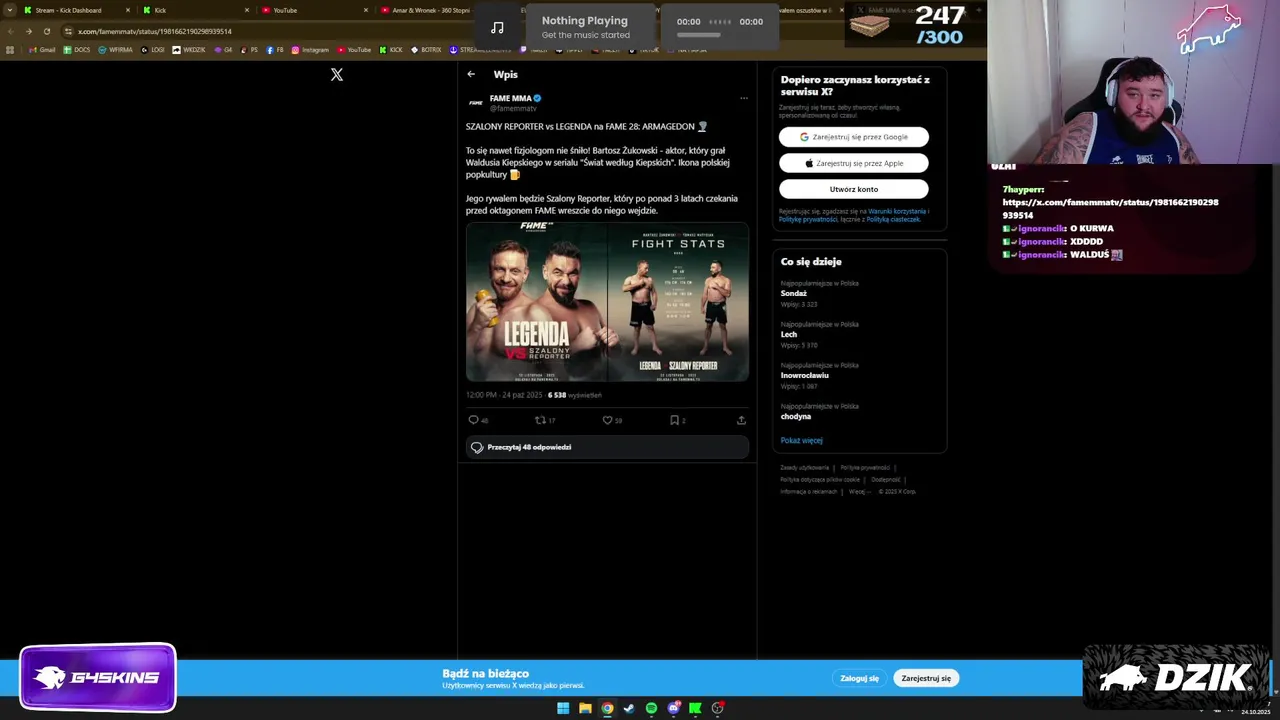1280x720 pixels.
Task: Open the Instagram bookmark
Action: [x=310, y=49]
